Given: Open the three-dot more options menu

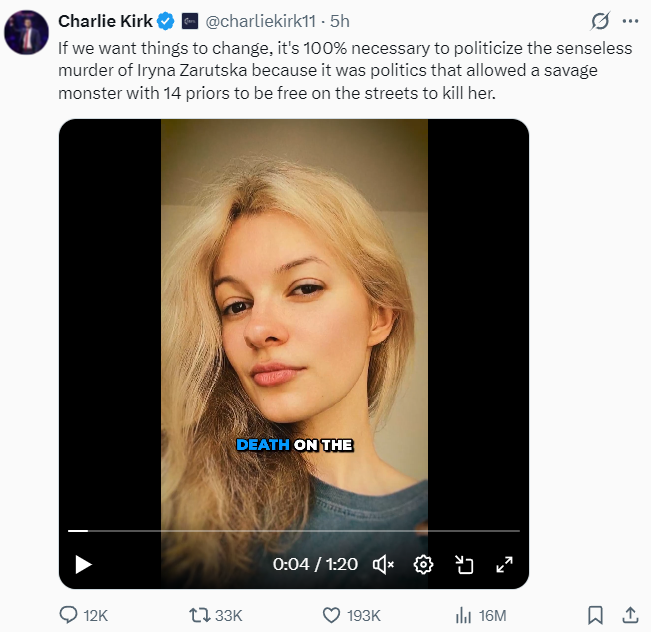Looking at the screenshot, I should [x=630, y=21].
